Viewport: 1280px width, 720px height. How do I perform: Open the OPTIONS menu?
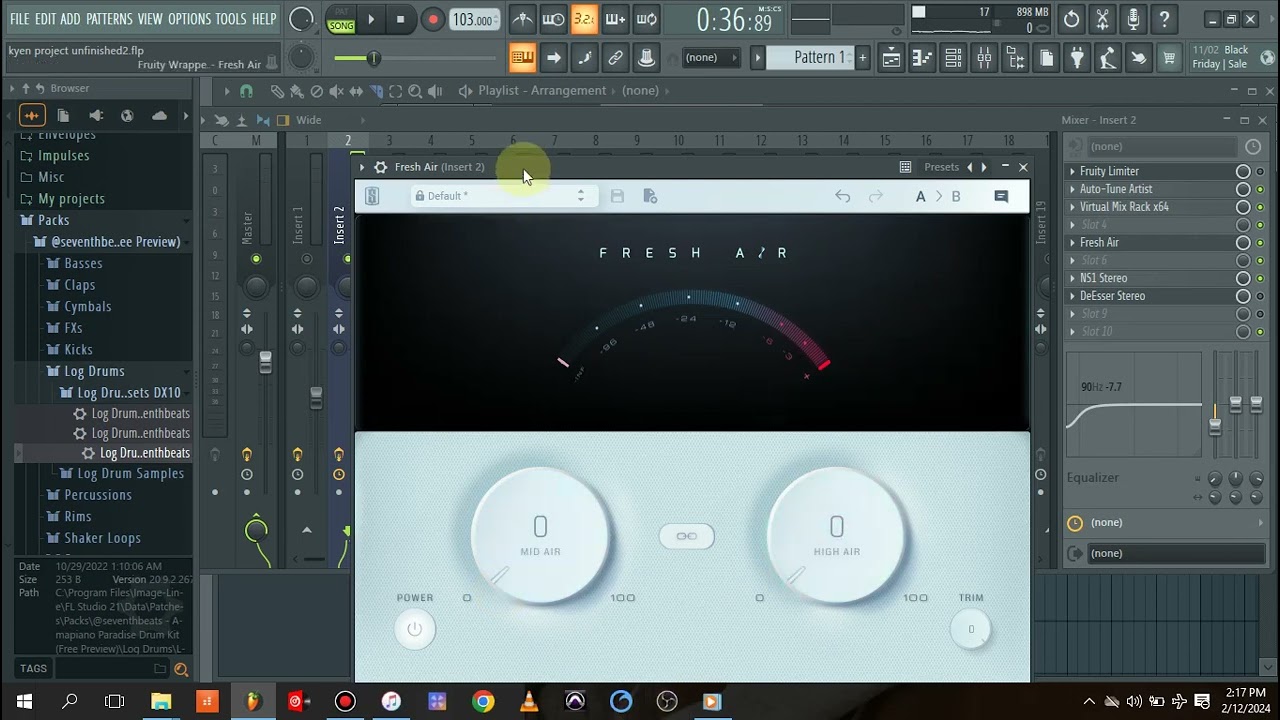point(189,19)
